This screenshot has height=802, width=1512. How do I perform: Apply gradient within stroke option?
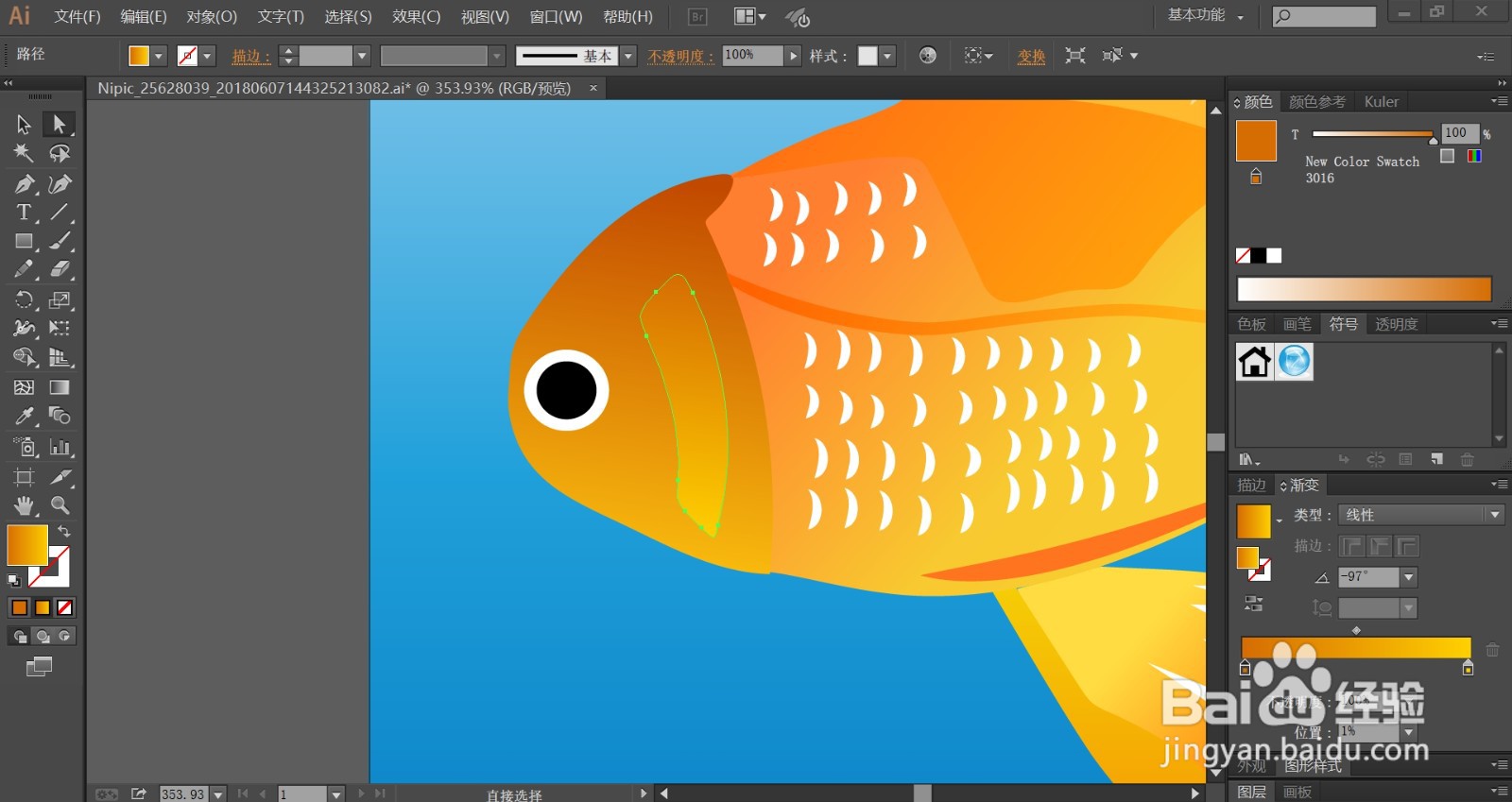[1352, 546]
